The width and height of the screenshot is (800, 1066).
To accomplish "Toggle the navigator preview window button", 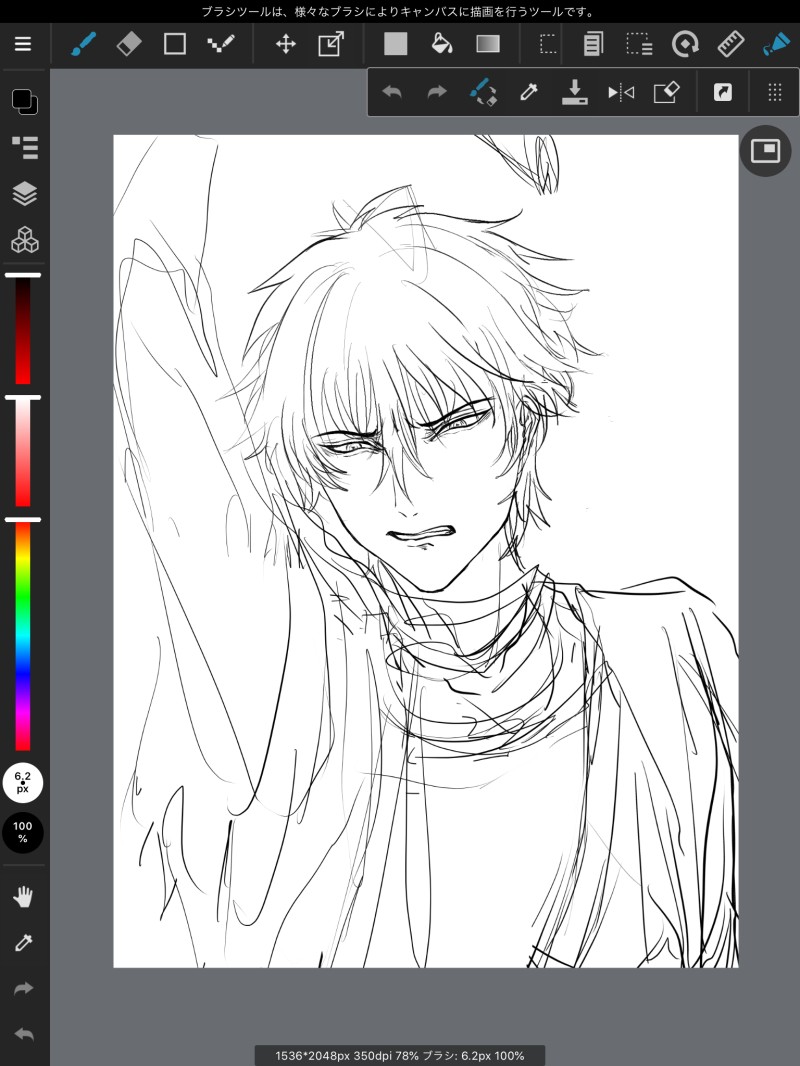I will click(x=765, y=151).
